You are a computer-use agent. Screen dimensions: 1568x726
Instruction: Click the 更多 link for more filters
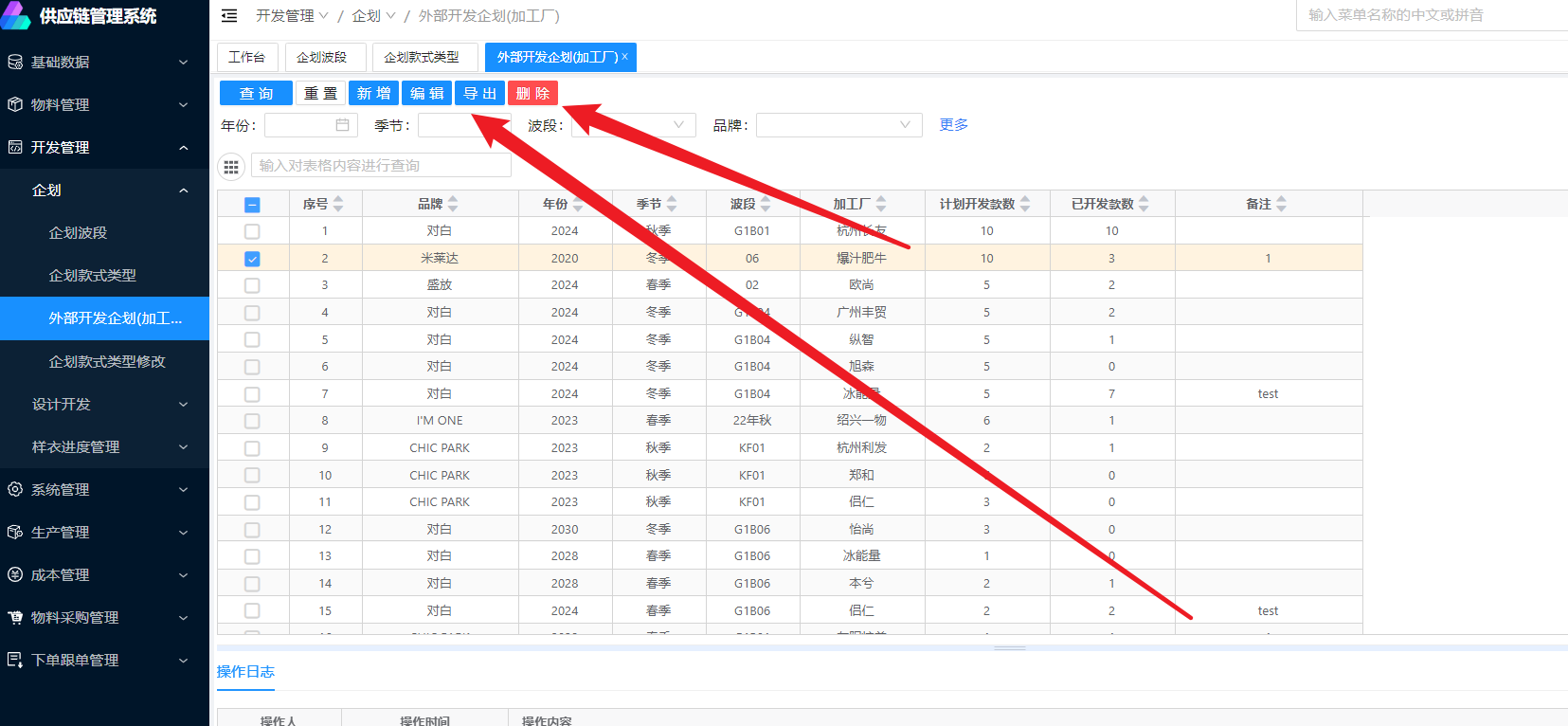(953, 125)
